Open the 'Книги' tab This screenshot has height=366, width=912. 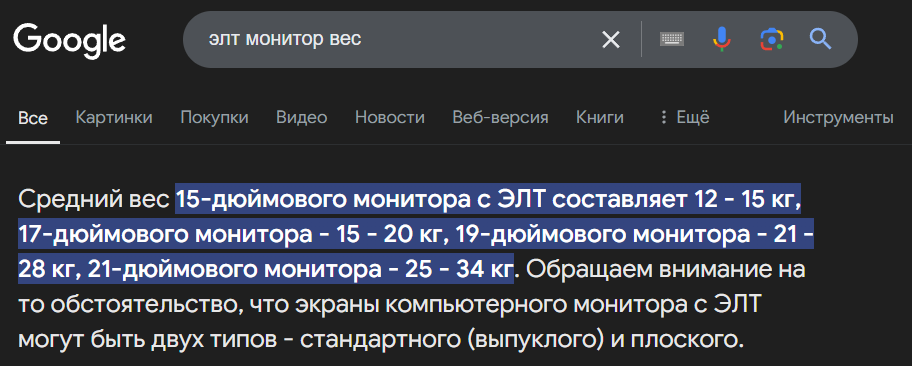pos(600,118)
